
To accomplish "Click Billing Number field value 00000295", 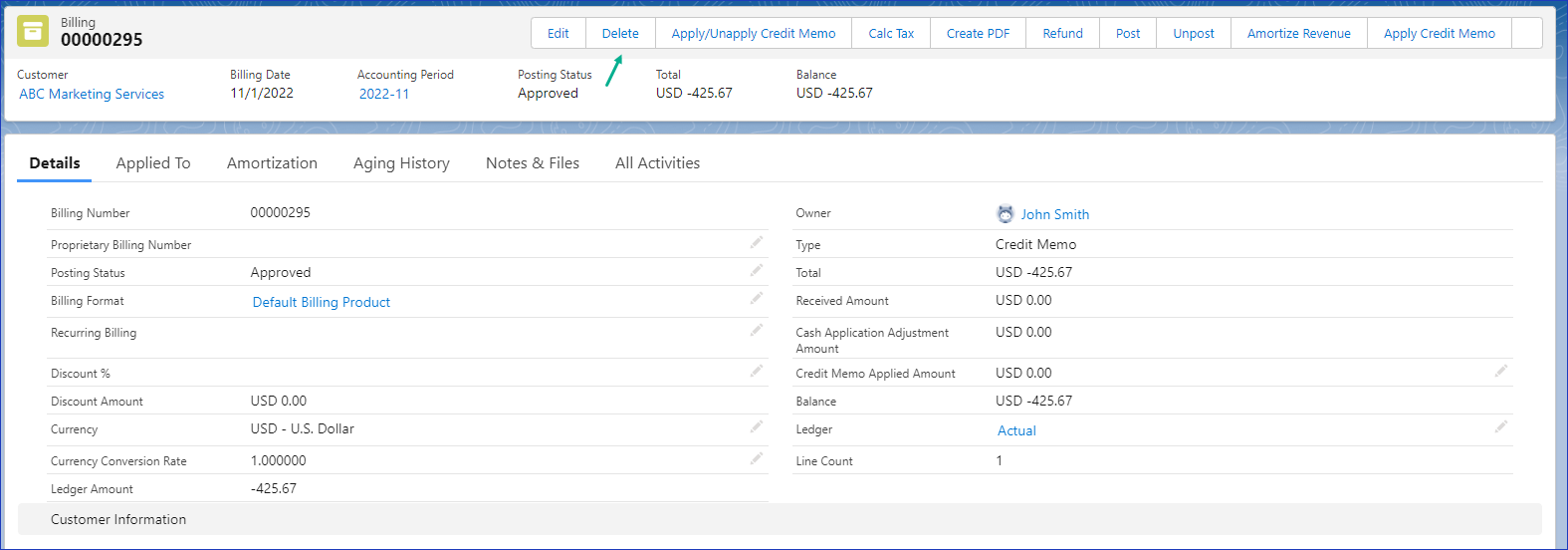I will click(x=281, y=212).
